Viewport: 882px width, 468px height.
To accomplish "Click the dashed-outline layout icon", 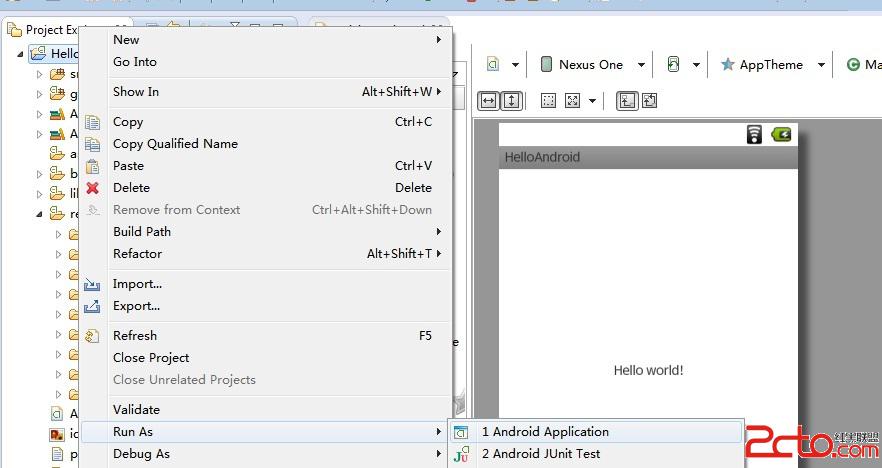I will click(x=548, y=101).
